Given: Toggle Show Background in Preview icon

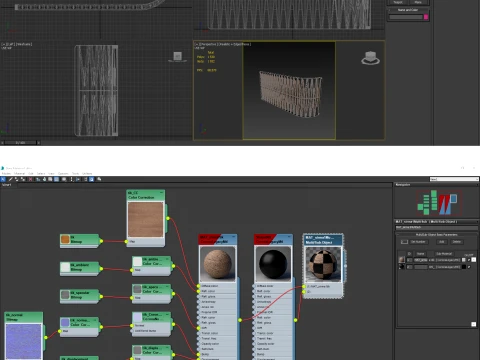Looking at the screenshot, I should (x=56, y=179).
